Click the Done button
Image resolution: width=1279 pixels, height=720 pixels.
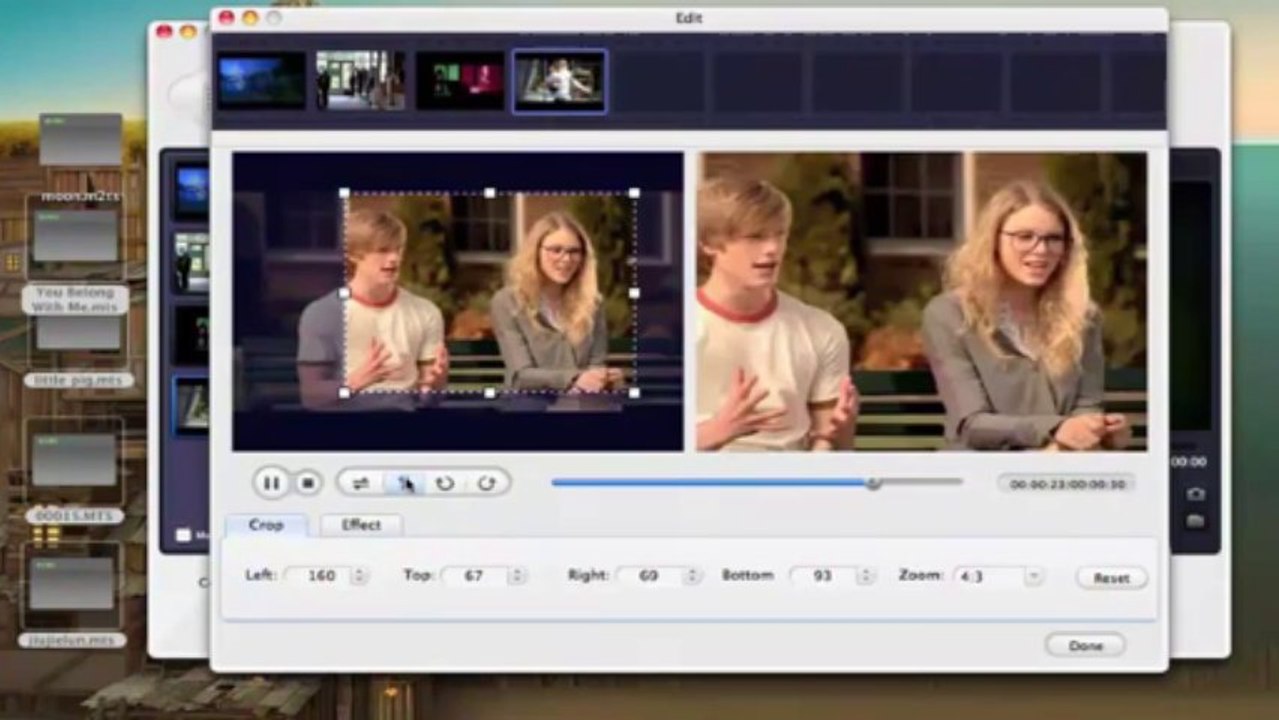coord(1085,645)
